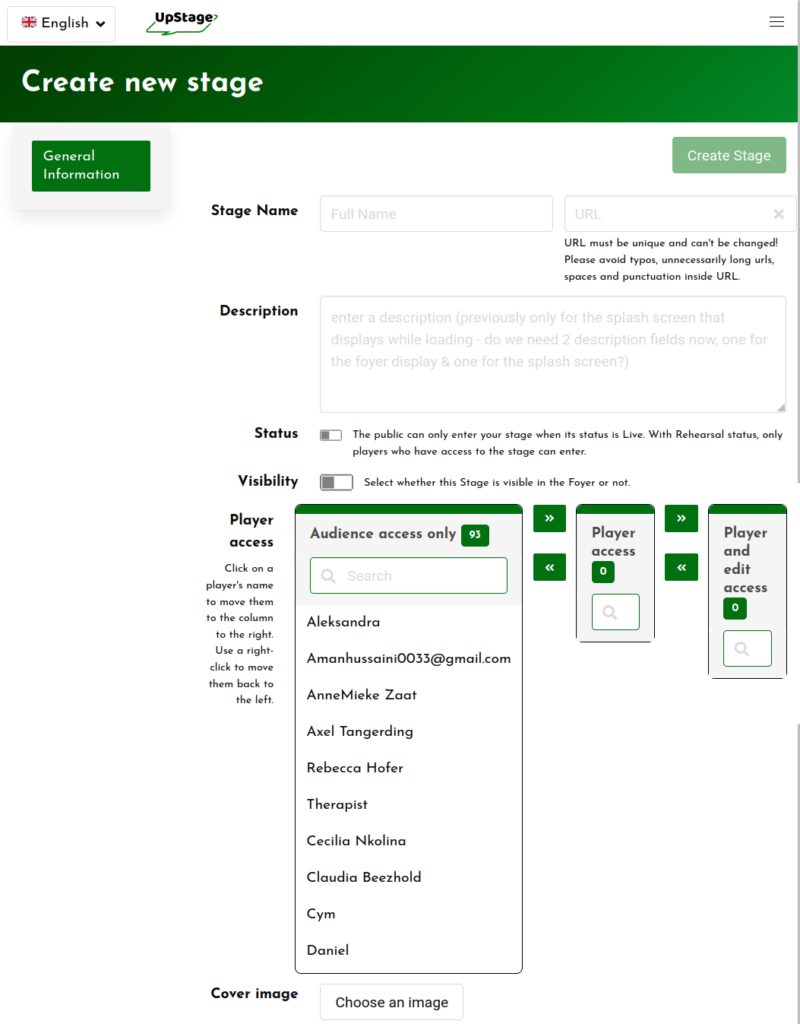Screen dimensions: 800x1024
Task: Click Choose an image button
Action: click(x=391, y=1002)
